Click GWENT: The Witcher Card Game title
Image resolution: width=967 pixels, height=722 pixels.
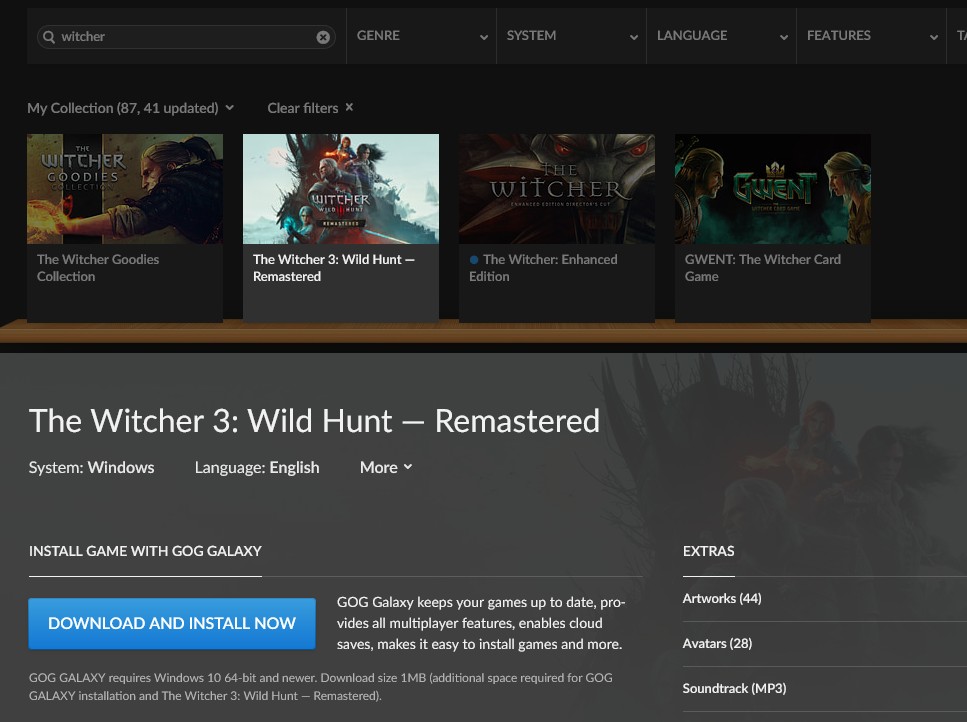pyautogui.click(x=763, y=268)
